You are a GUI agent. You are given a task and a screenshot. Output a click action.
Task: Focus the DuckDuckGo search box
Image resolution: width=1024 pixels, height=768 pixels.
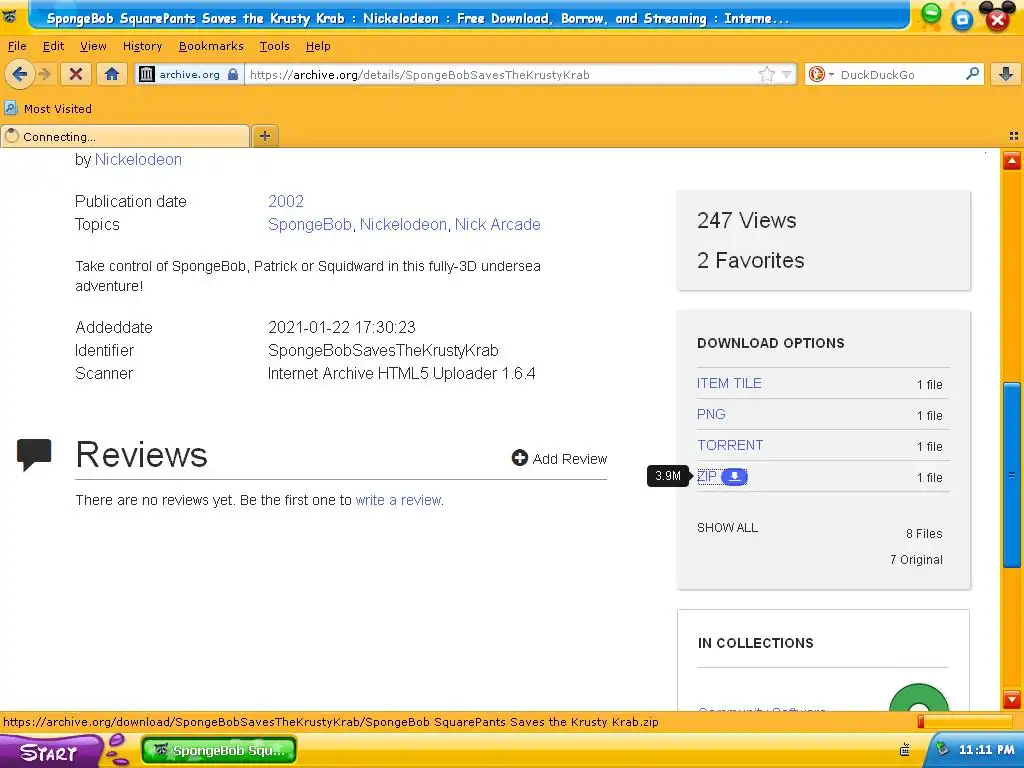click(900, 74)
